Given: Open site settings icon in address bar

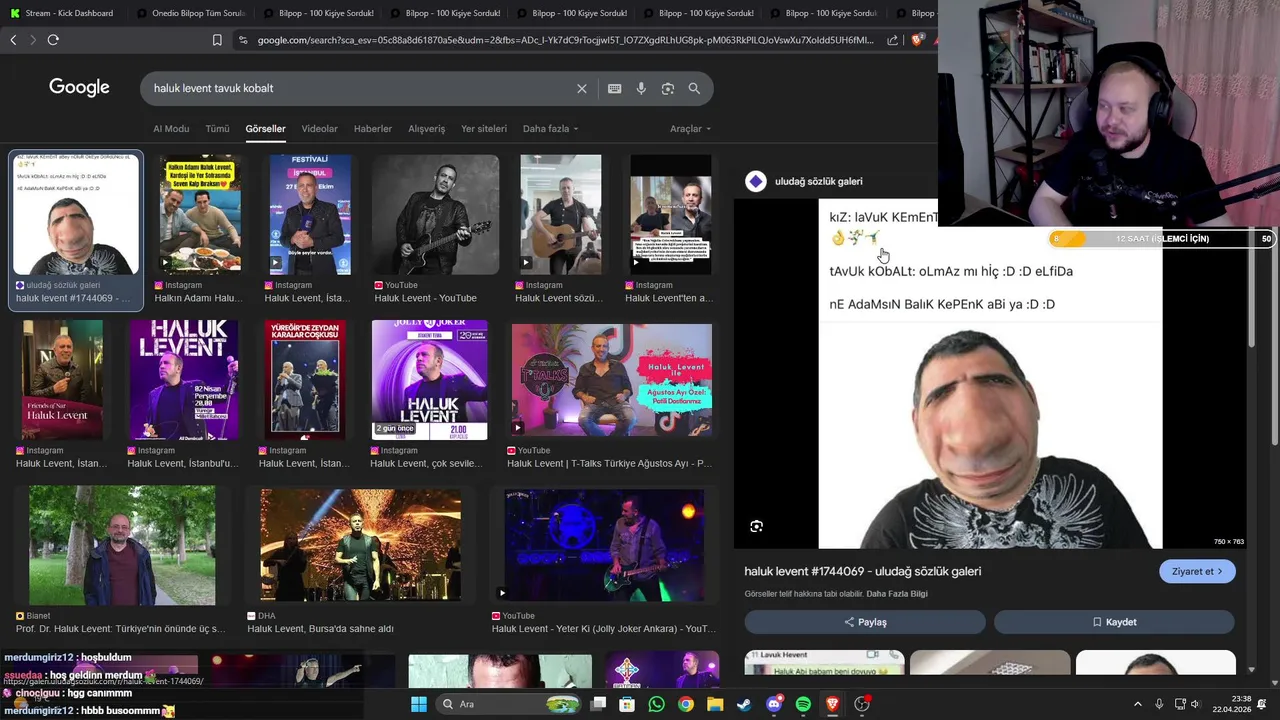Looking at the screenshot, I should [x=243, y=40].
